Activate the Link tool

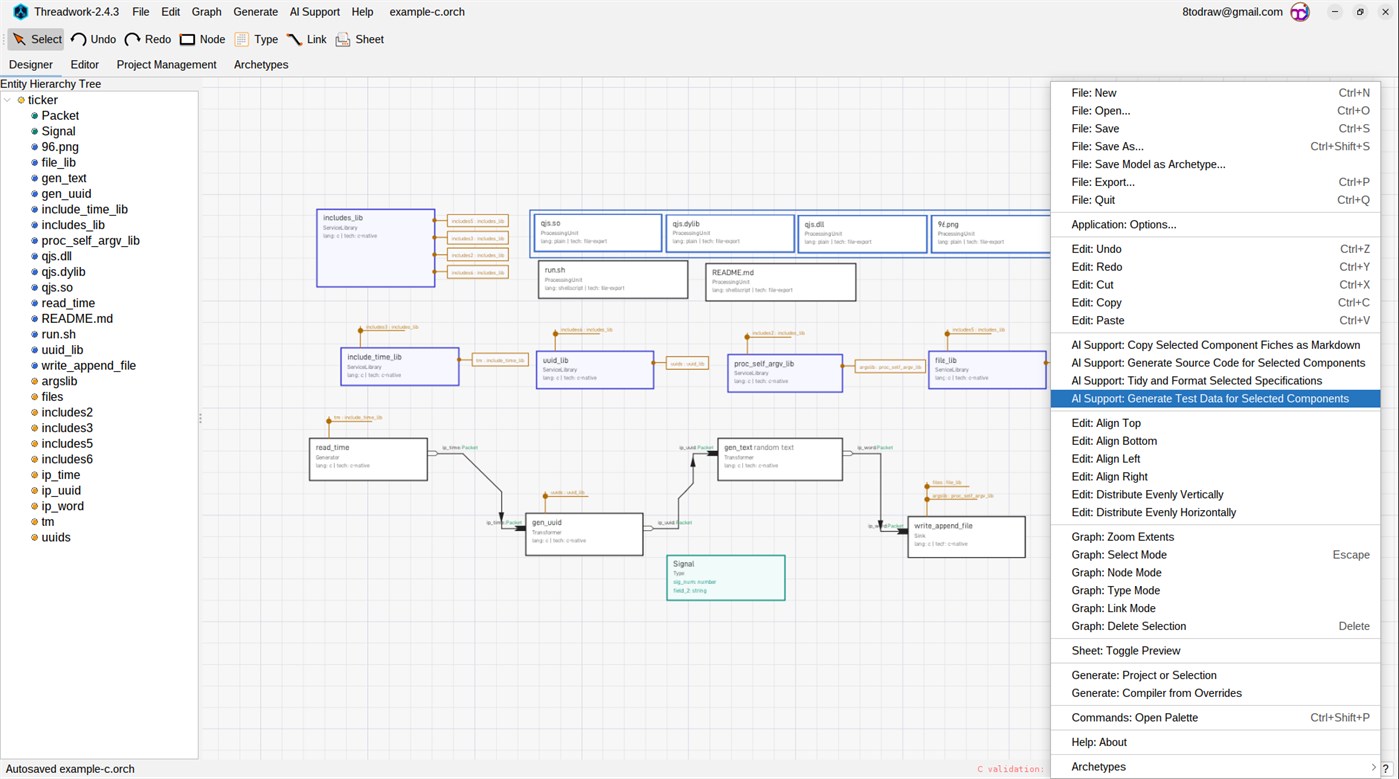(x=307, y=39)
